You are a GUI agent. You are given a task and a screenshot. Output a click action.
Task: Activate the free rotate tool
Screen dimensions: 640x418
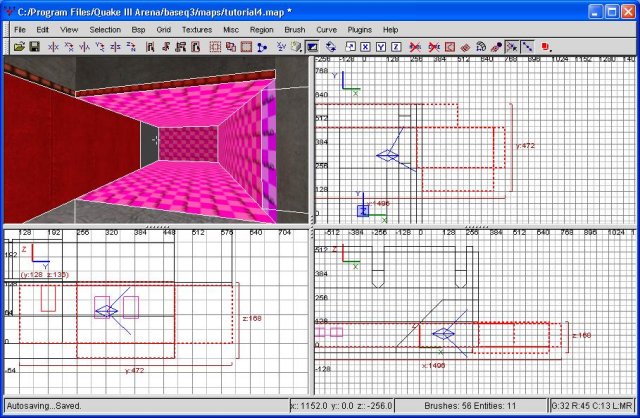331,47
